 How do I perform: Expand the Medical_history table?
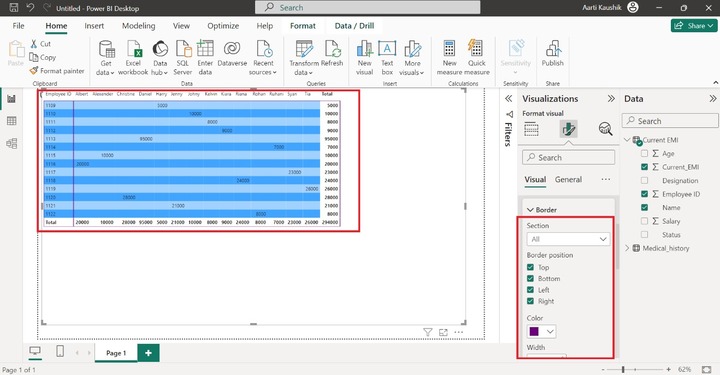pos(627,248)
